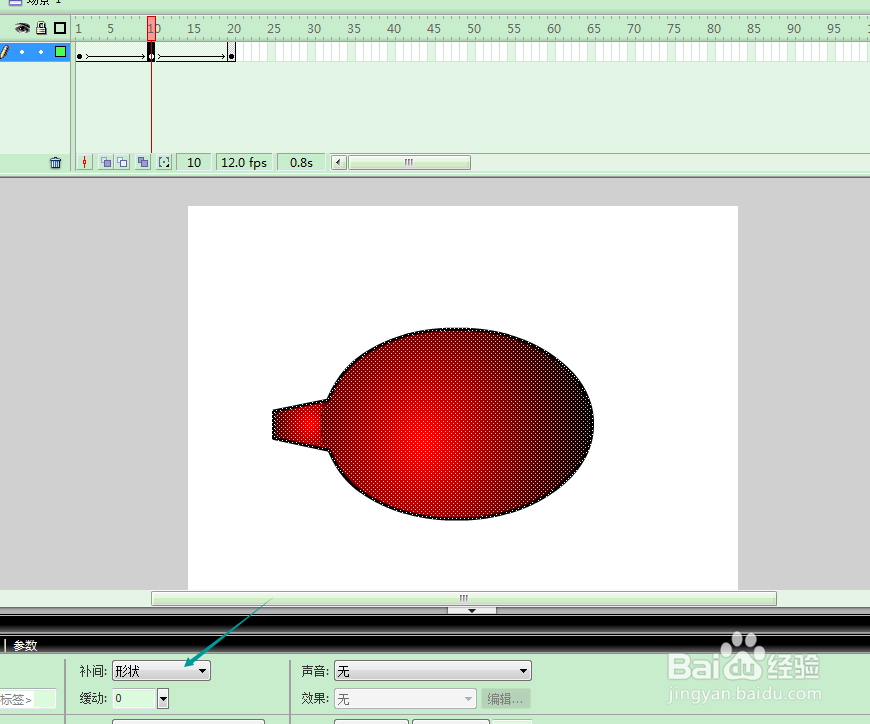Screen dimensions: 870x724
Task: Click the red playhead marker on the ruler
Action: 151,28
